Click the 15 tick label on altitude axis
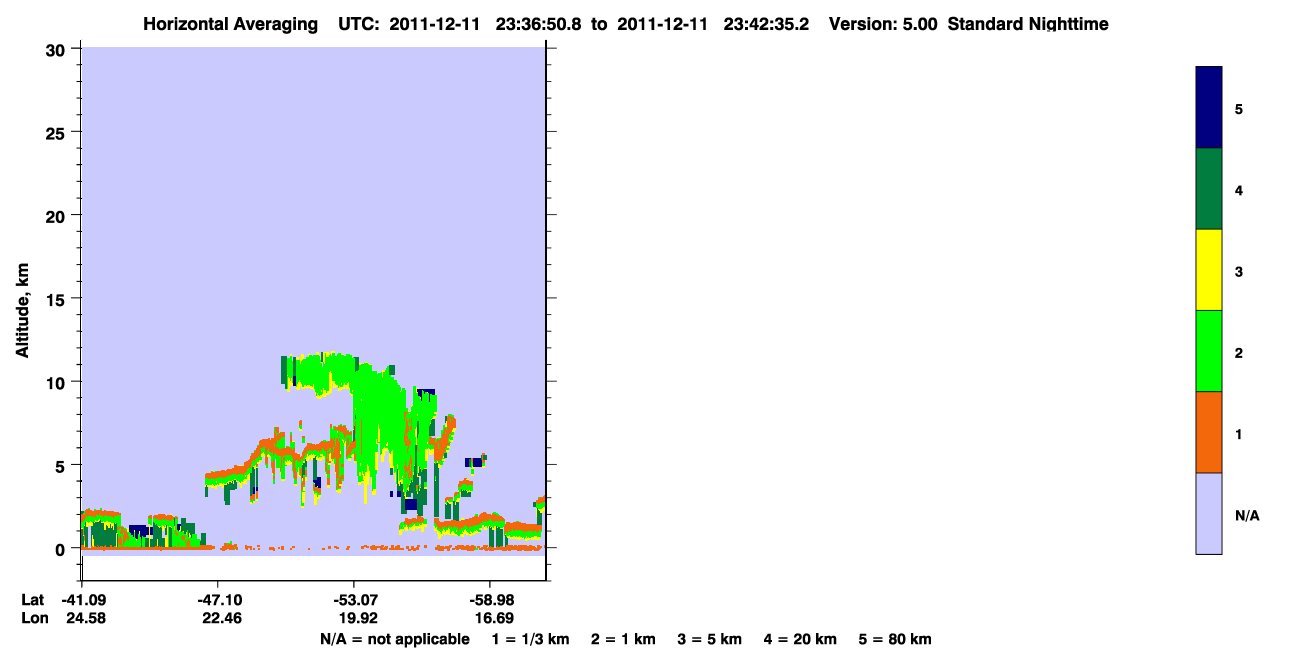 (x=57, y=299)
